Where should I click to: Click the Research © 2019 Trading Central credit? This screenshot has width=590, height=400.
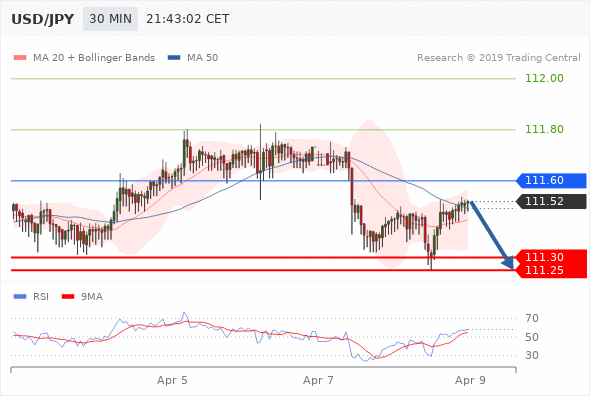coord(499,58)
